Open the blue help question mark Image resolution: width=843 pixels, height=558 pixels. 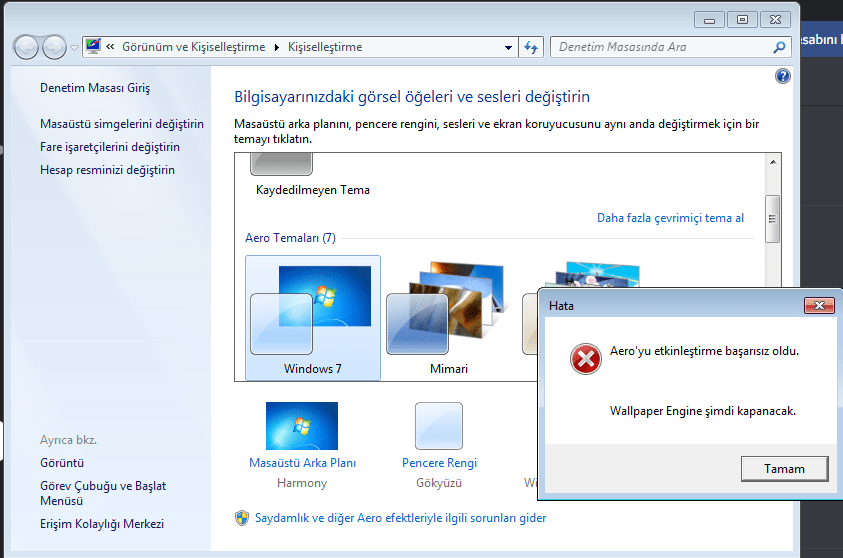click(x=782, y=76)
